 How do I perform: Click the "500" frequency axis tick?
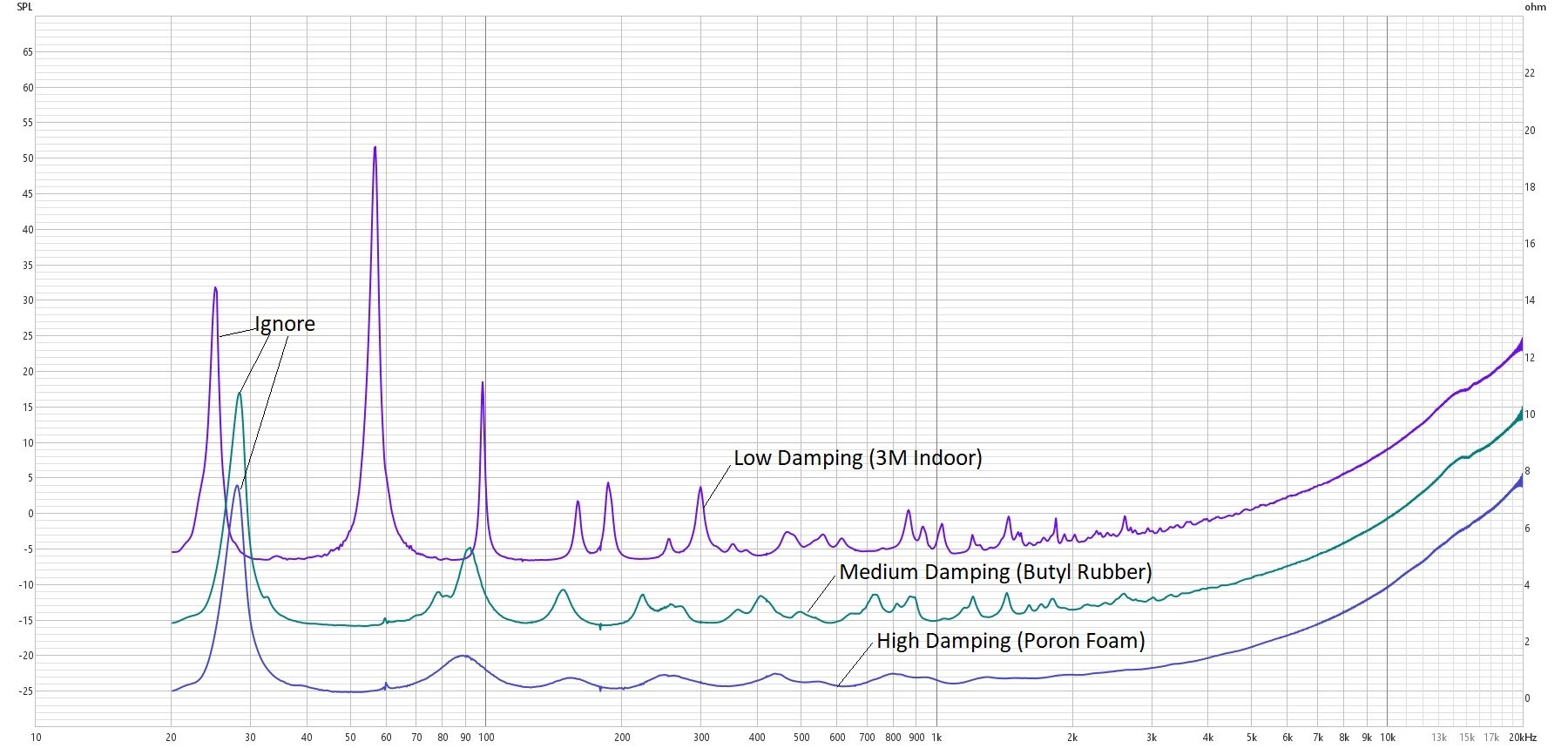coord(801,738)
